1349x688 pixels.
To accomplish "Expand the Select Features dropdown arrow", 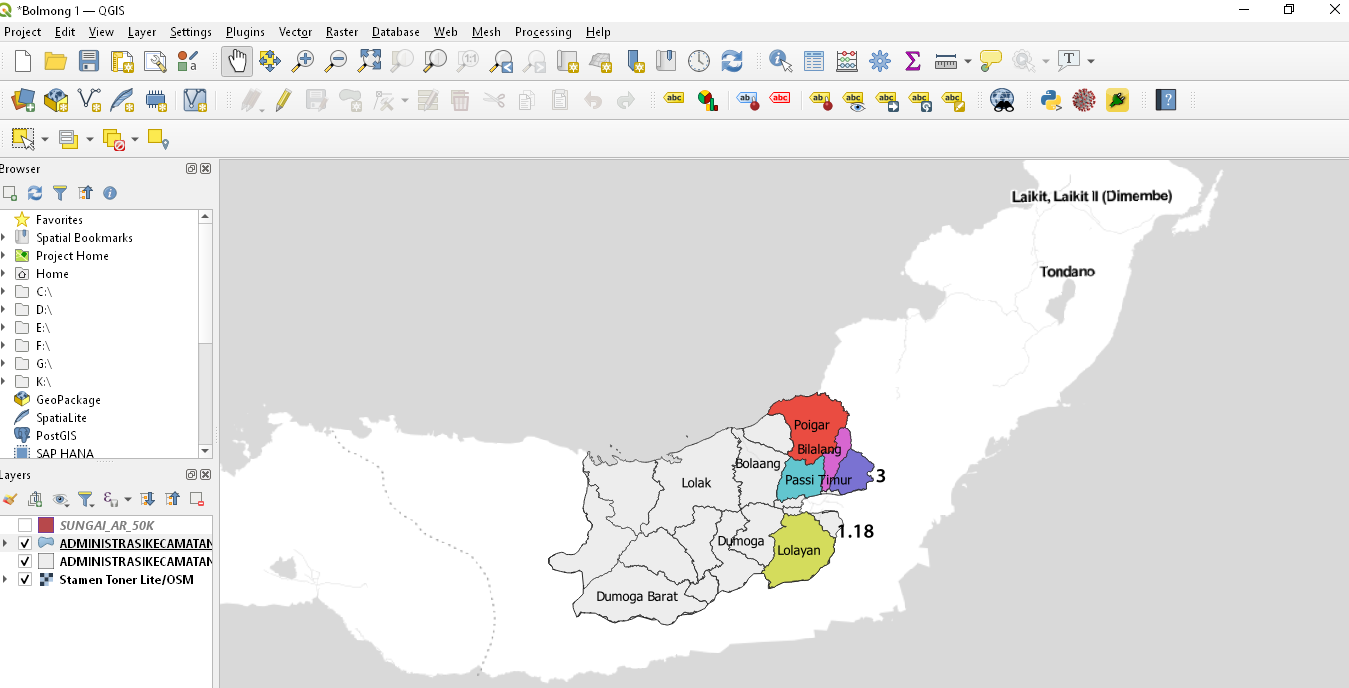I will (44, 139).
